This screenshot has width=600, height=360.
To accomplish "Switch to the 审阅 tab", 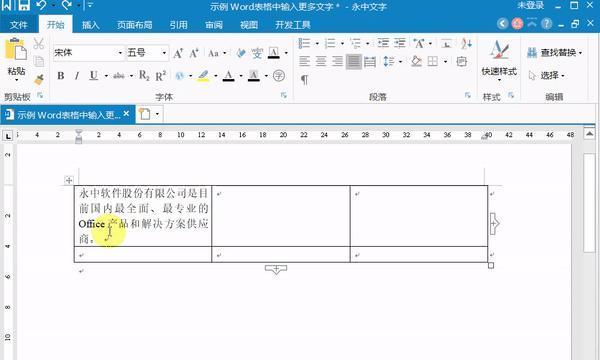I will click(x=214, y=25).
